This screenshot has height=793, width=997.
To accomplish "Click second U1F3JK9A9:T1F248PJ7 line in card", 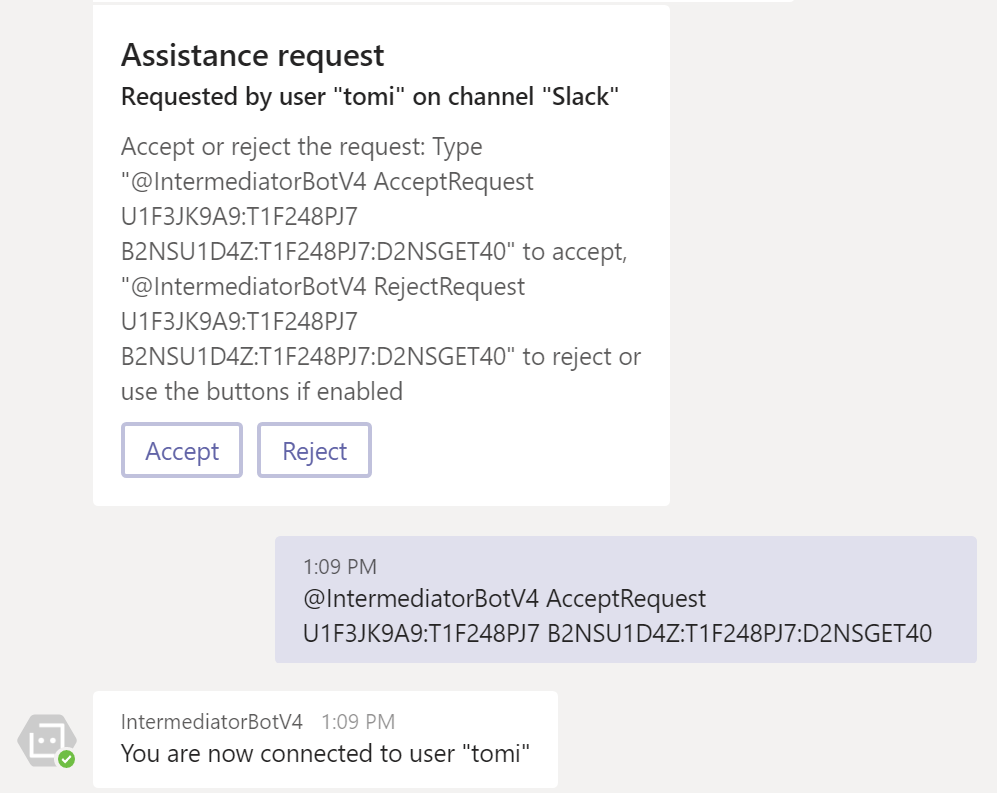I will (x=239, y=322).
